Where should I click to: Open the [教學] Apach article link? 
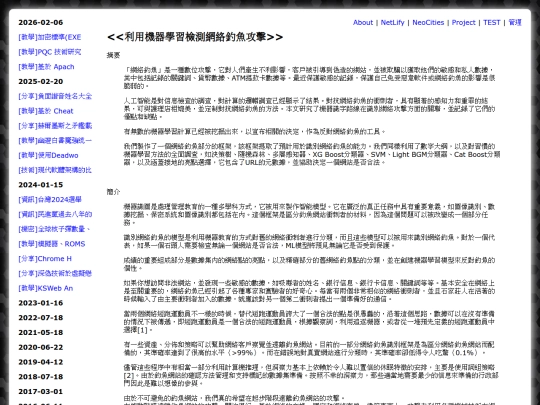click(x=46, y=67)
